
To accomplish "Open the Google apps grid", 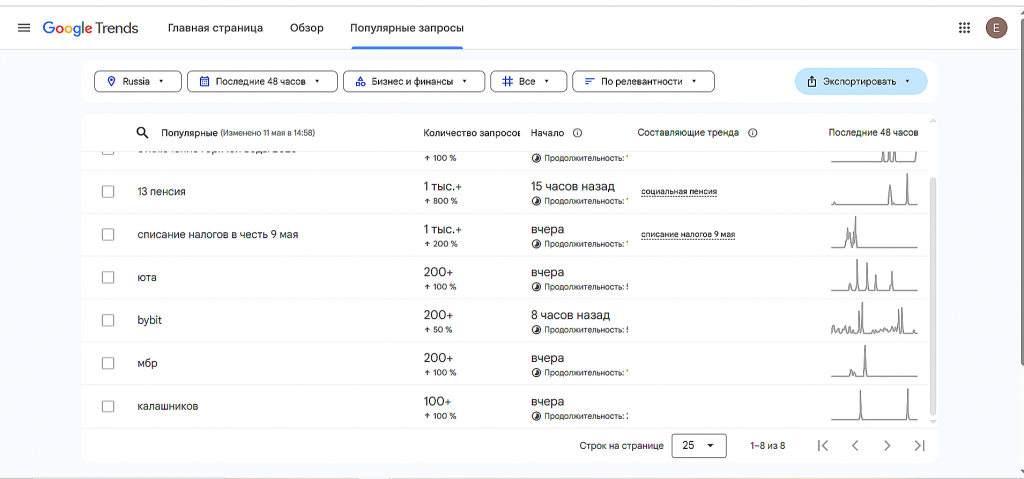I will [964, 28].
